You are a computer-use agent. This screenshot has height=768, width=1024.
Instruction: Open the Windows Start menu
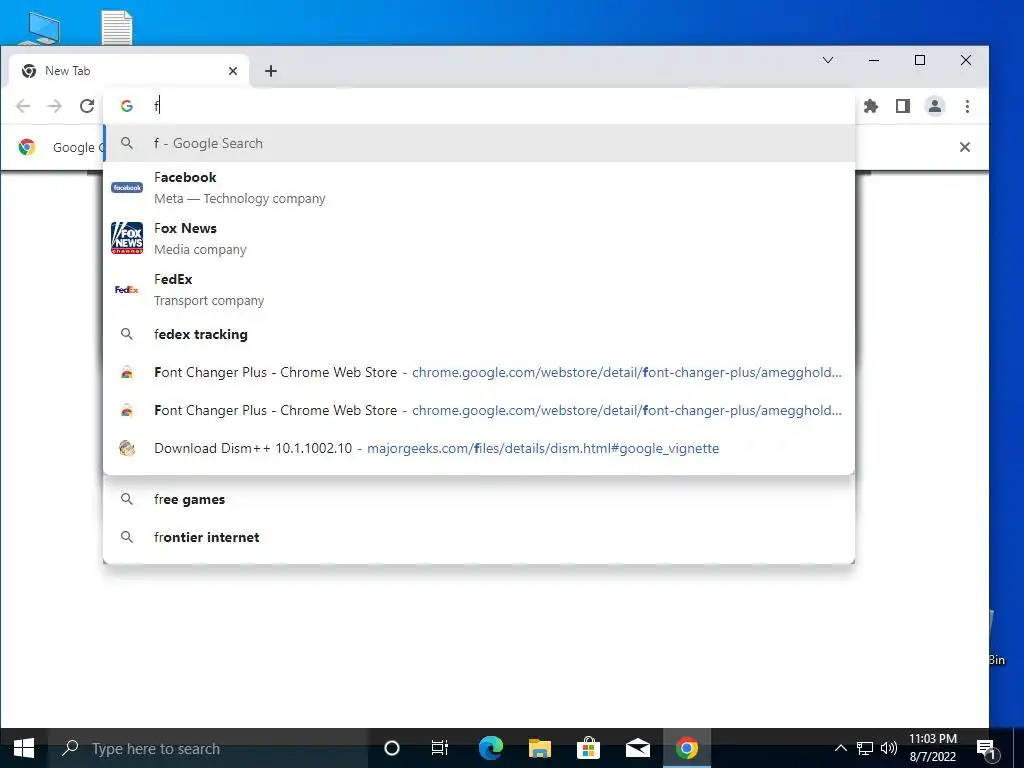tap(24, 748)
